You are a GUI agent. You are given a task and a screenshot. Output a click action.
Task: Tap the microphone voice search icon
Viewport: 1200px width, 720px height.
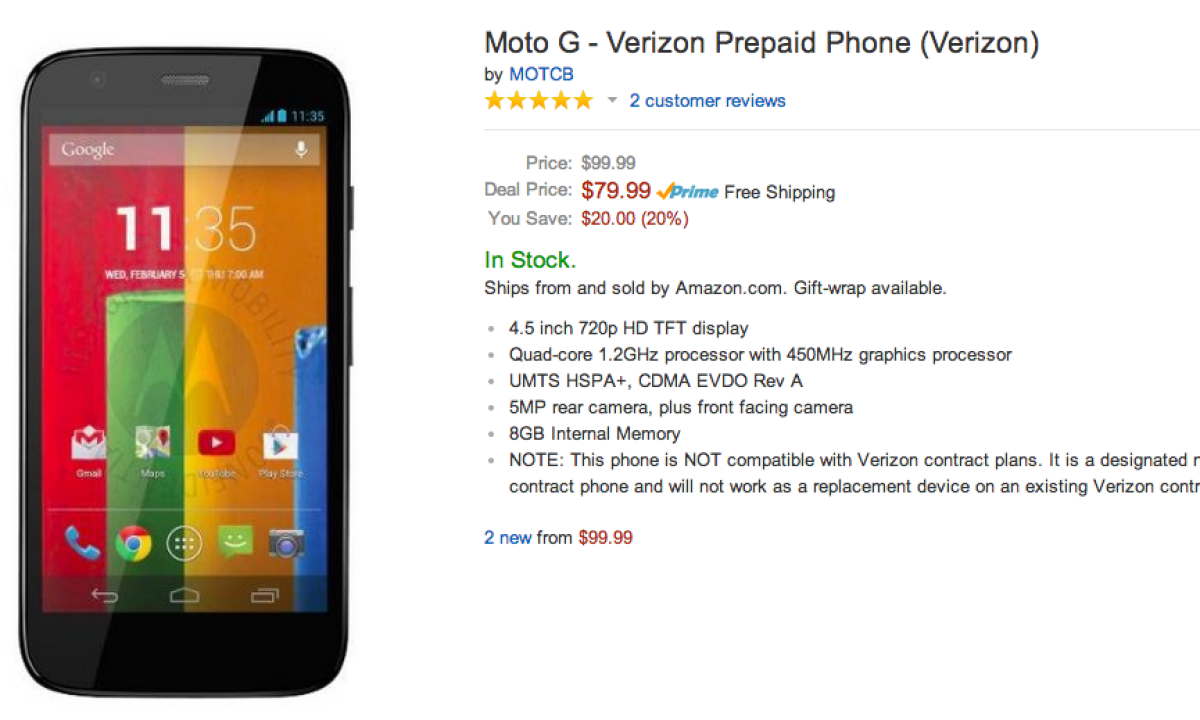click(x=300, y=150)
